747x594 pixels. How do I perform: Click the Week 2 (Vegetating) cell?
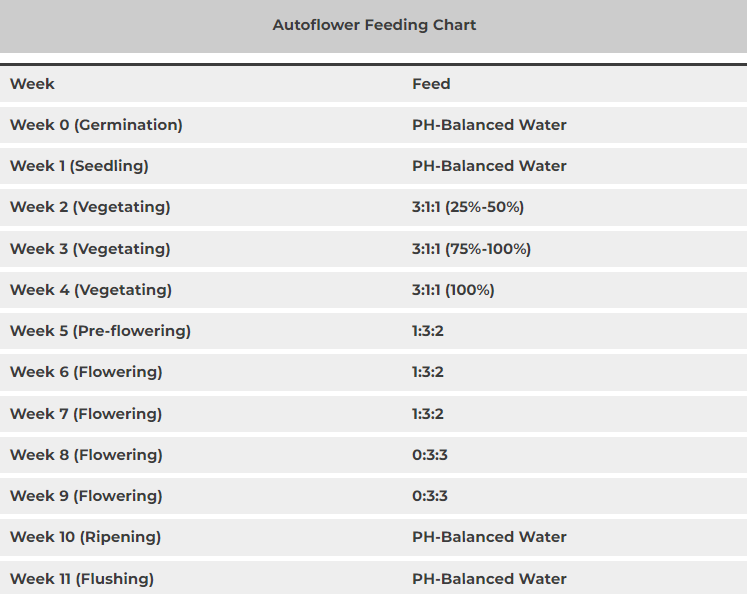(x=90, y=207)
